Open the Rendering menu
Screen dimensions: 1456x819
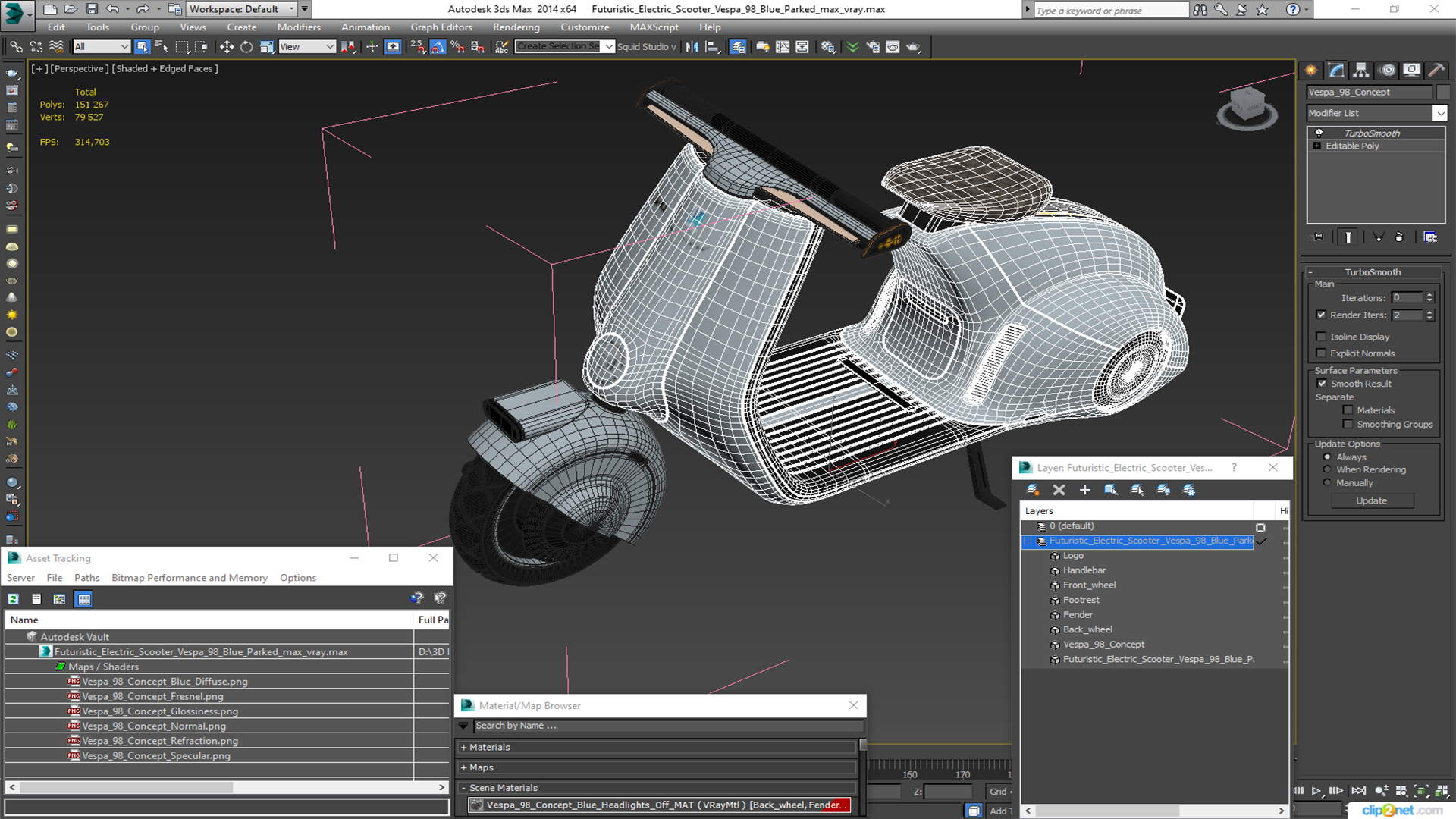516,27
